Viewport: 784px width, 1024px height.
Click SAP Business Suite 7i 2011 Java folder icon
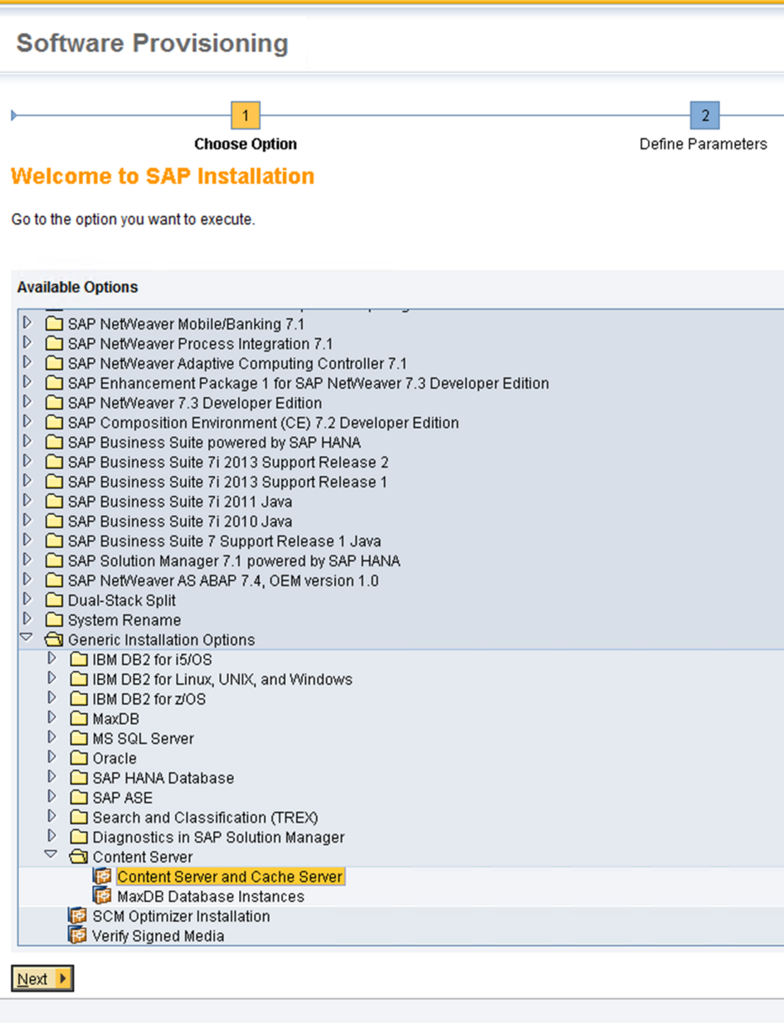pos(55,501)
